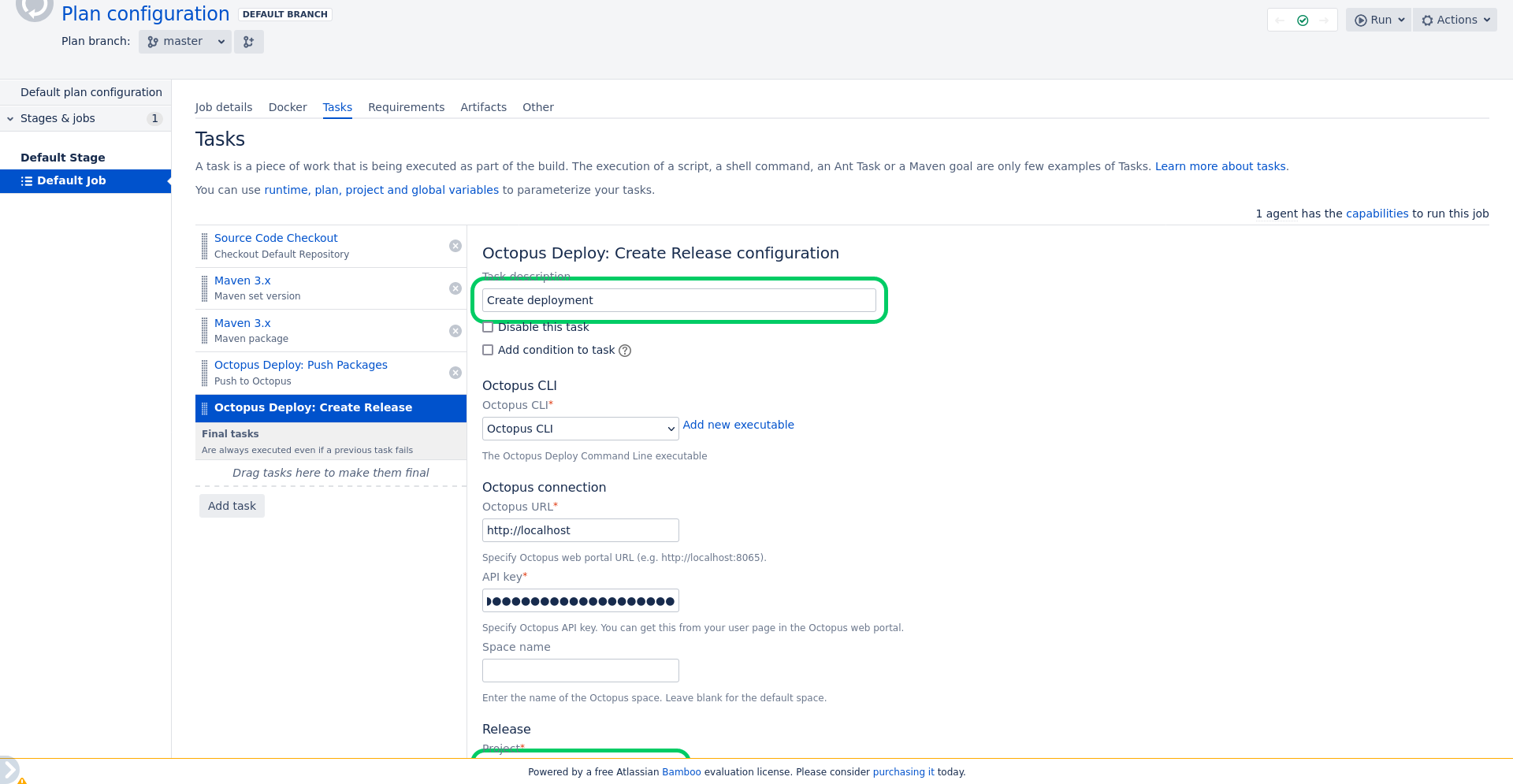Check Add condition to task
The image size is (1513, 784).
[488, 350]
